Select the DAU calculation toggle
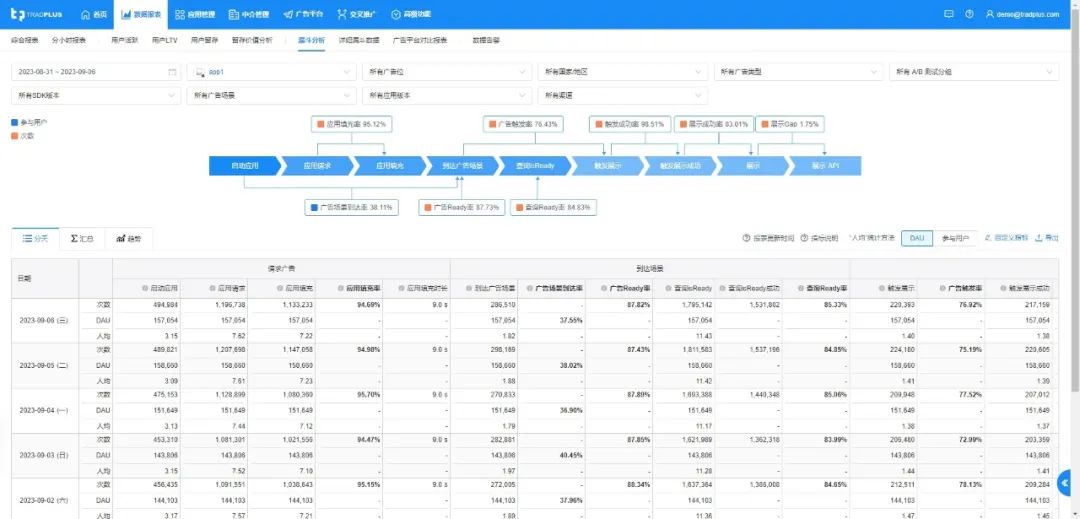This screenshot has height=519, width=1080. [x=916, y=238]
